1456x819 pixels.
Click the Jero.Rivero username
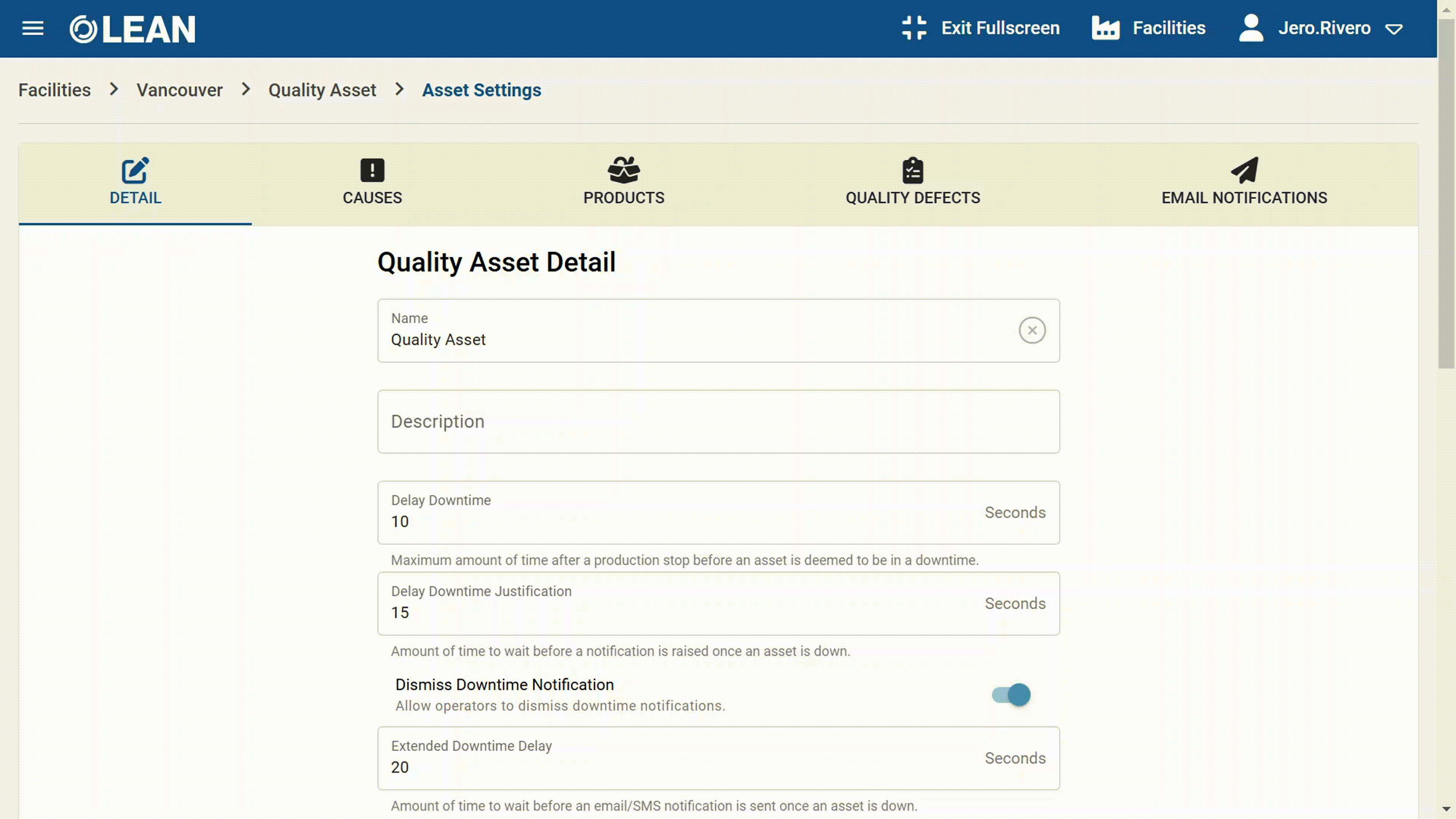coord(1324,28)
